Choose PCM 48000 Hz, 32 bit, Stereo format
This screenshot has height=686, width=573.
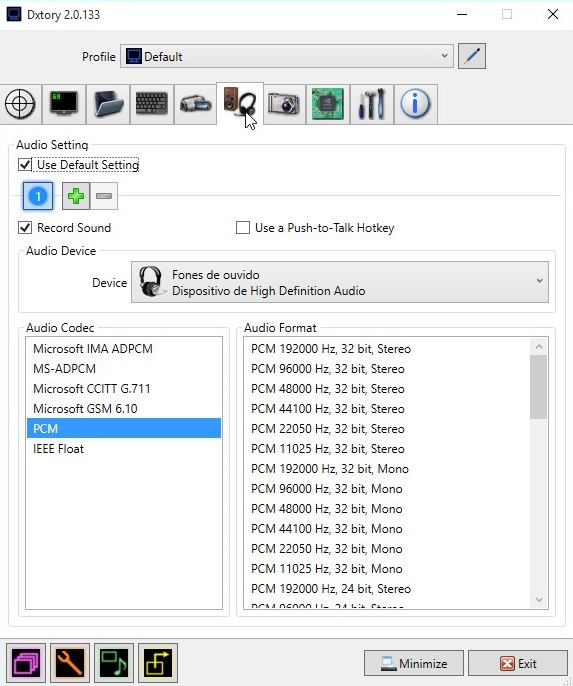tap(328, 388)
